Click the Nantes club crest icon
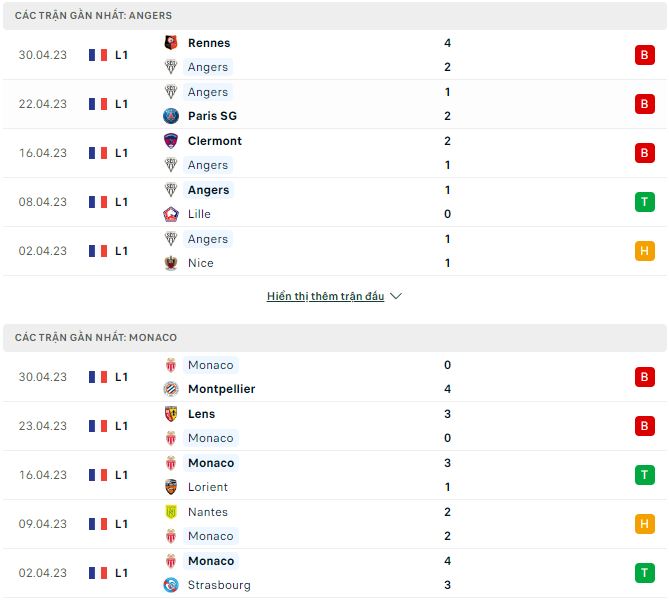The width and height of the screenshot is (669, 600). pyautogui.click(x=170, y=512)
